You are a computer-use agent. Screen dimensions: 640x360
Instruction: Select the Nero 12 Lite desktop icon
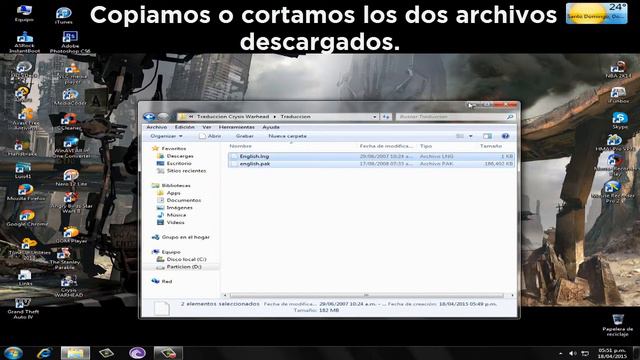point(71,178)
